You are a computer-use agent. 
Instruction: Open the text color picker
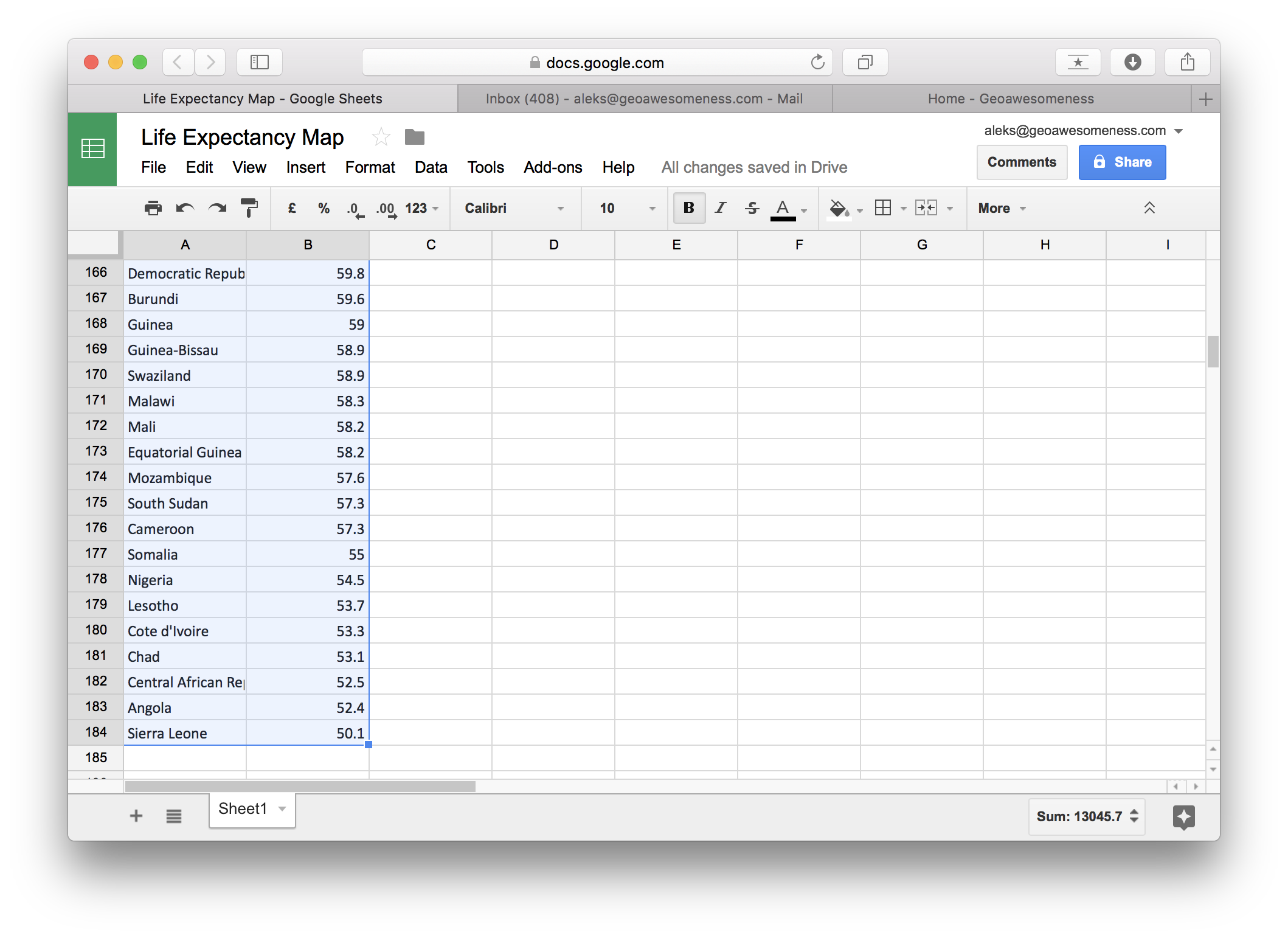(x=783, y=208)
